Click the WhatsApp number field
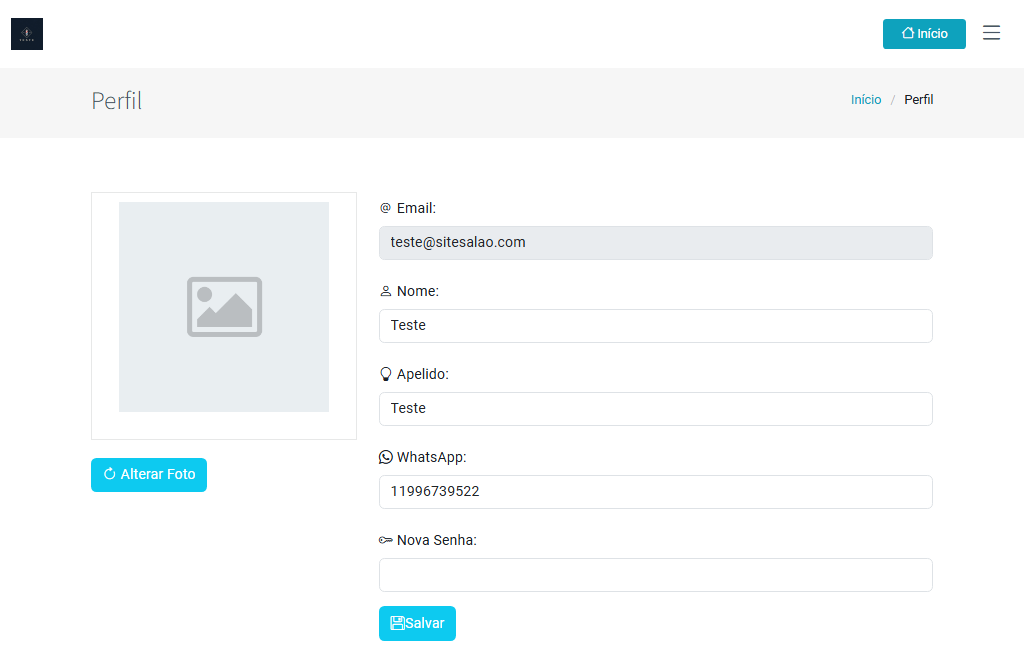Screen dimensions: 1024x645 click(x=655, y=492)
